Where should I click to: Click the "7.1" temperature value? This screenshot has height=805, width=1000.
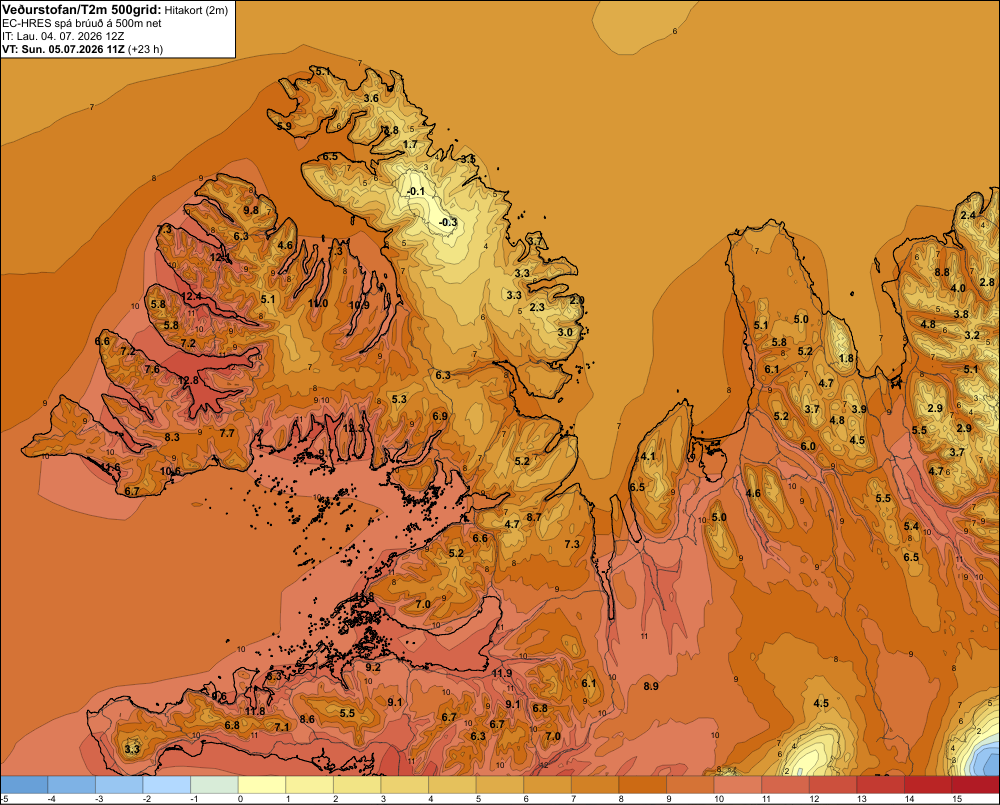pos(282,727)
